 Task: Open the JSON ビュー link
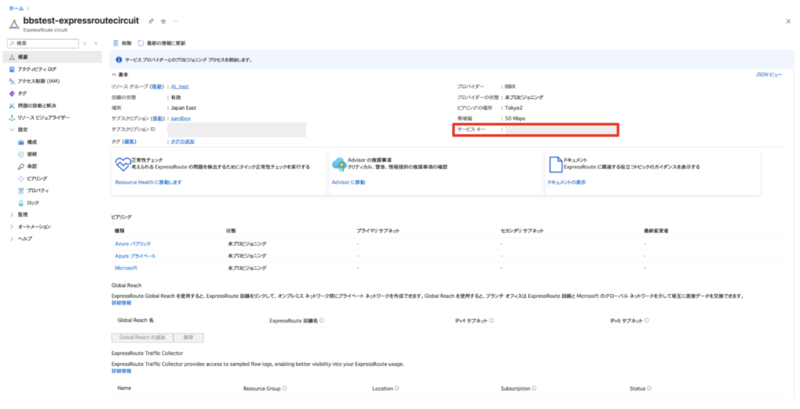pyautogui.click(x=769, y=75)
